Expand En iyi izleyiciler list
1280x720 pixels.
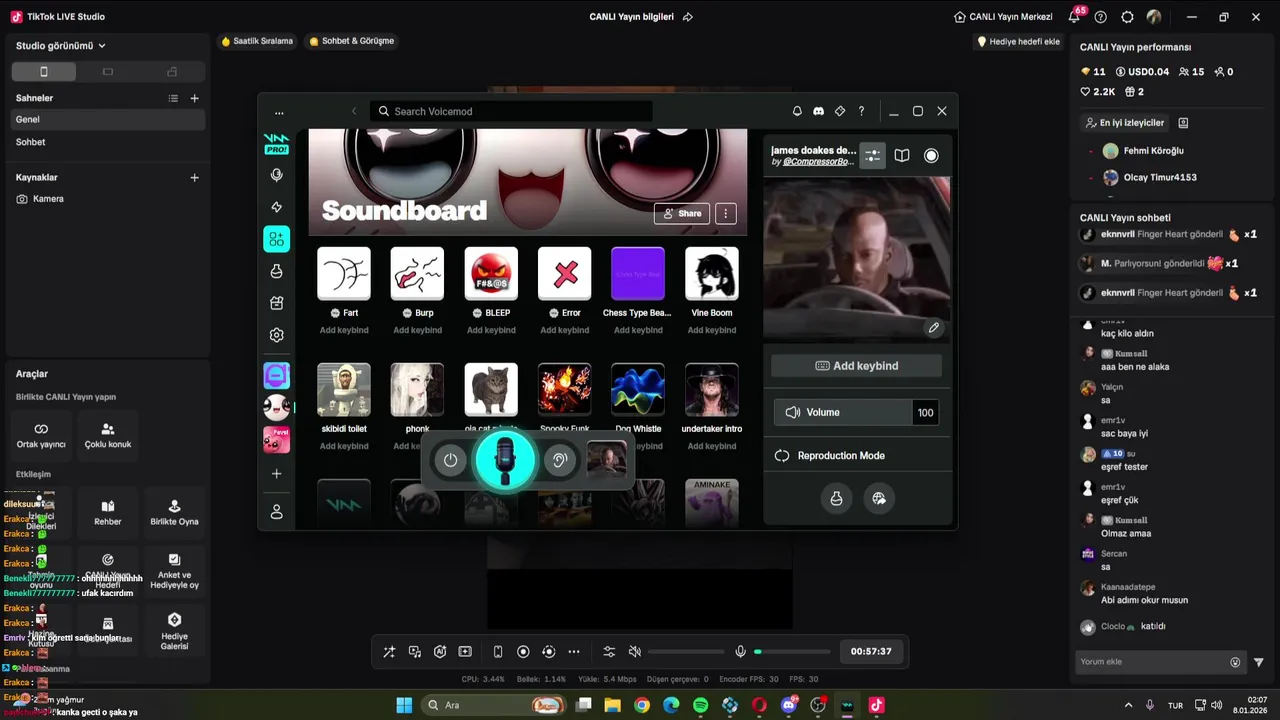pyautogui.click(x=1125, y=123)
